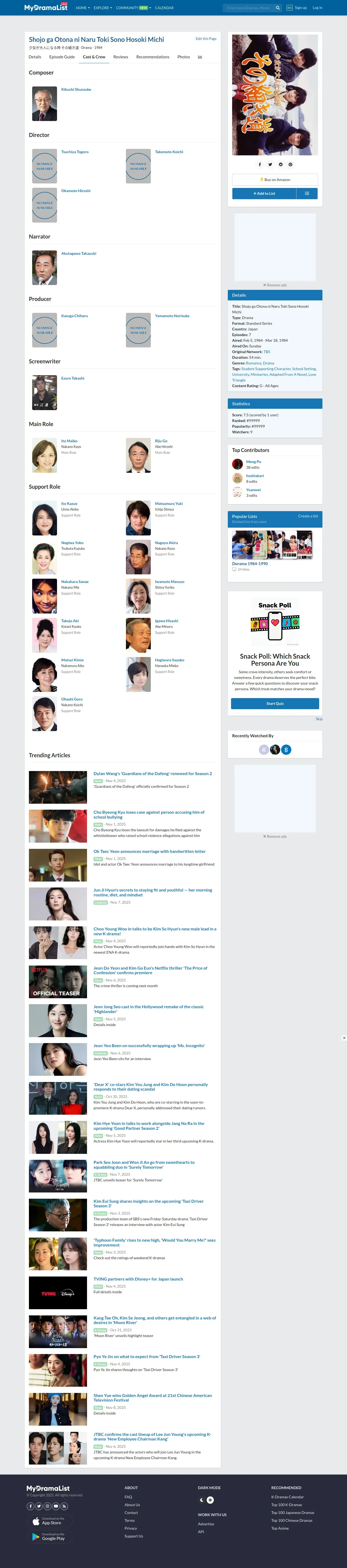This screenshot has width=347, height=1568.
Task: Share on Twitter icon under poster
Action: tap(270, 164)
